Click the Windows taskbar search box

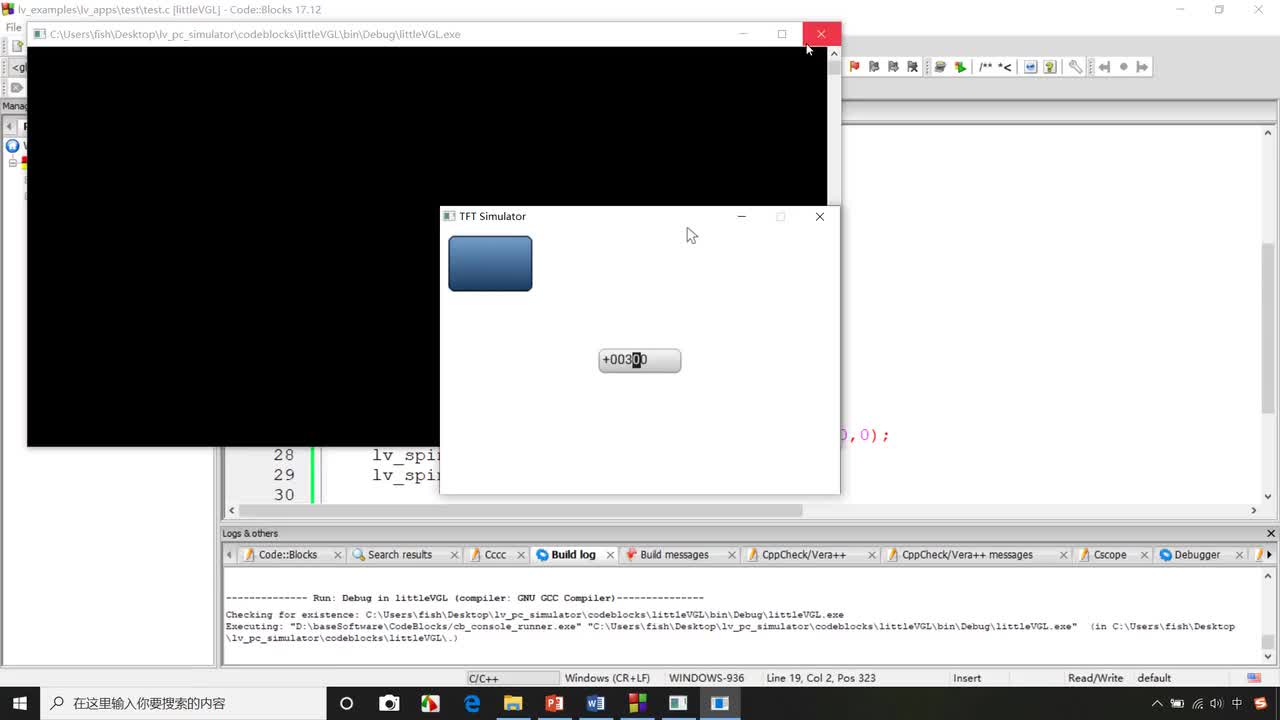(x=182, y=703)
